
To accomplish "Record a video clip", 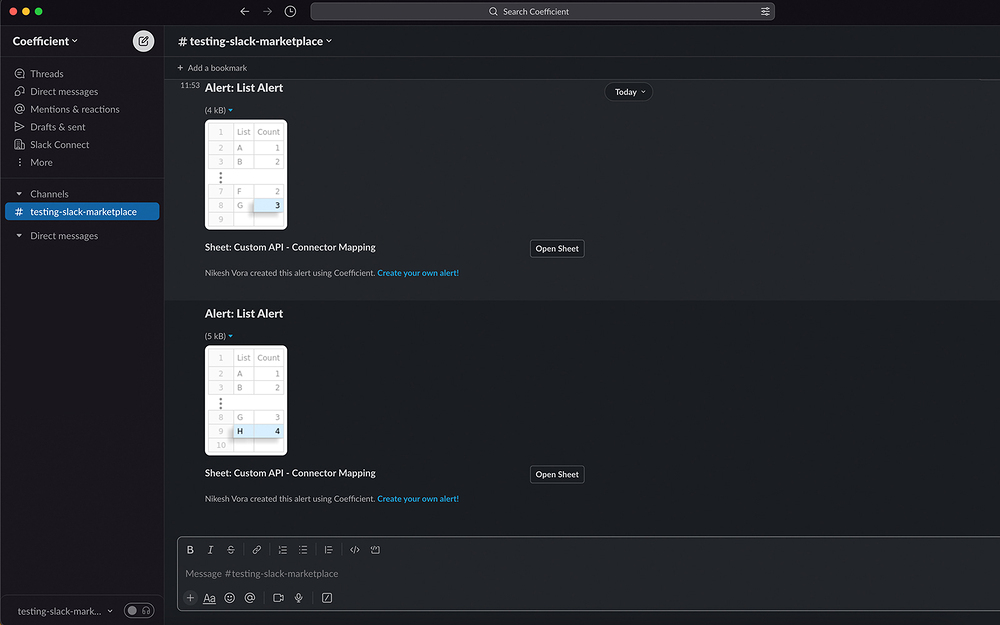I will [278, 598].
